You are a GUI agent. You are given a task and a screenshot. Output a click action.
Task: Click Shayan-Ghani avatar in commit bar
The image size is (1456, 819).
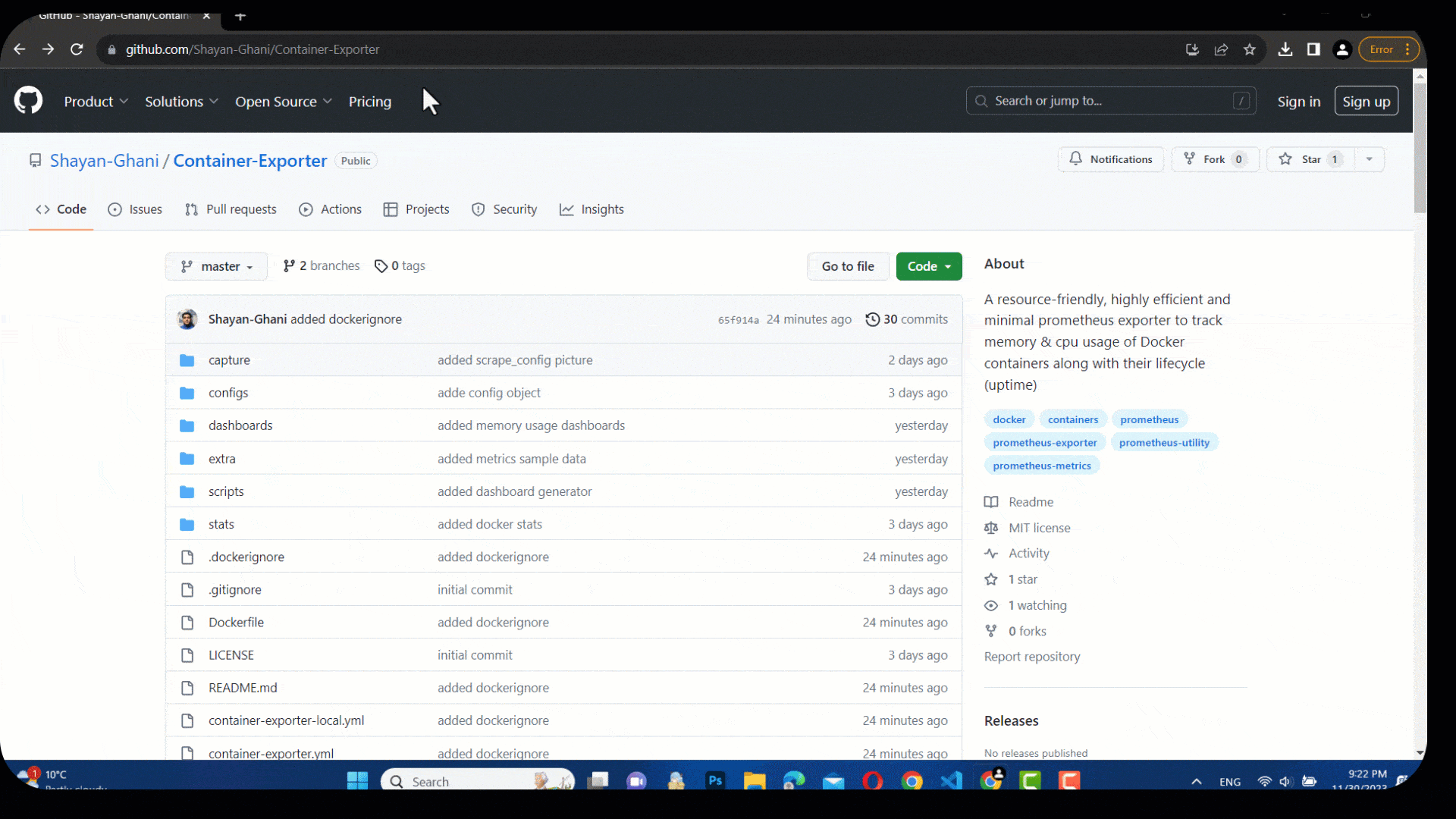pos(187,319)
